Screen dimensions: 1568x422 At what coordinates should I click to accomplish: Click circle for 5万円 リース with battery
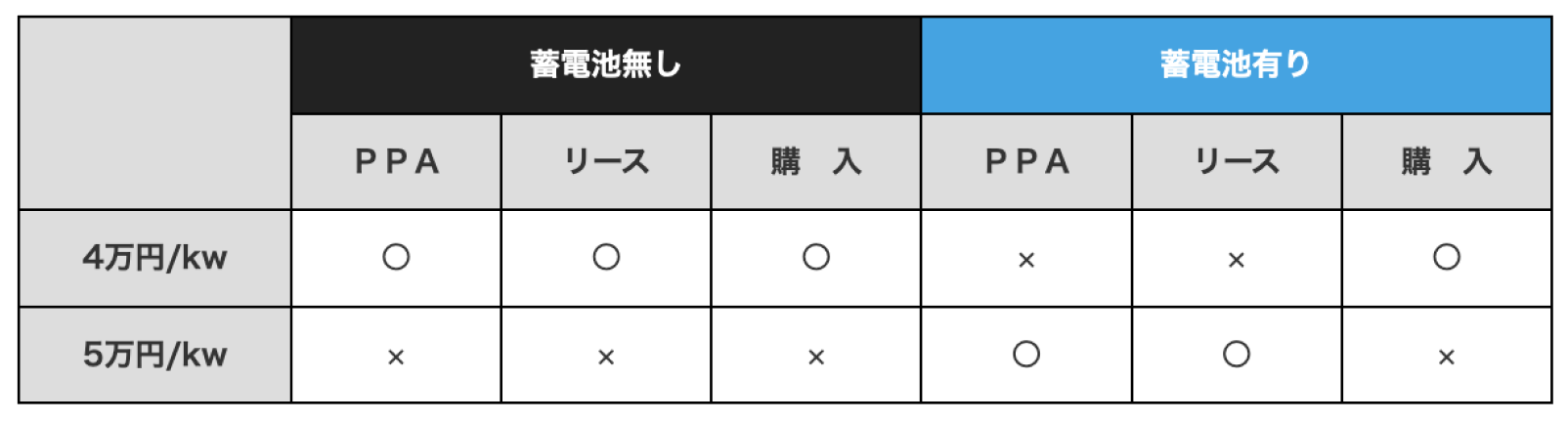1237,354
